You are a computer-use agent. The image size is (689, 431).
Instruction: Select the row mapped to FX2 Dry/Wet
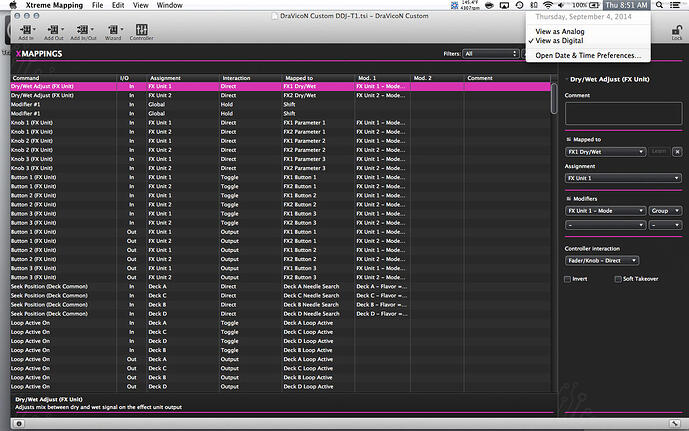(280, 95)
